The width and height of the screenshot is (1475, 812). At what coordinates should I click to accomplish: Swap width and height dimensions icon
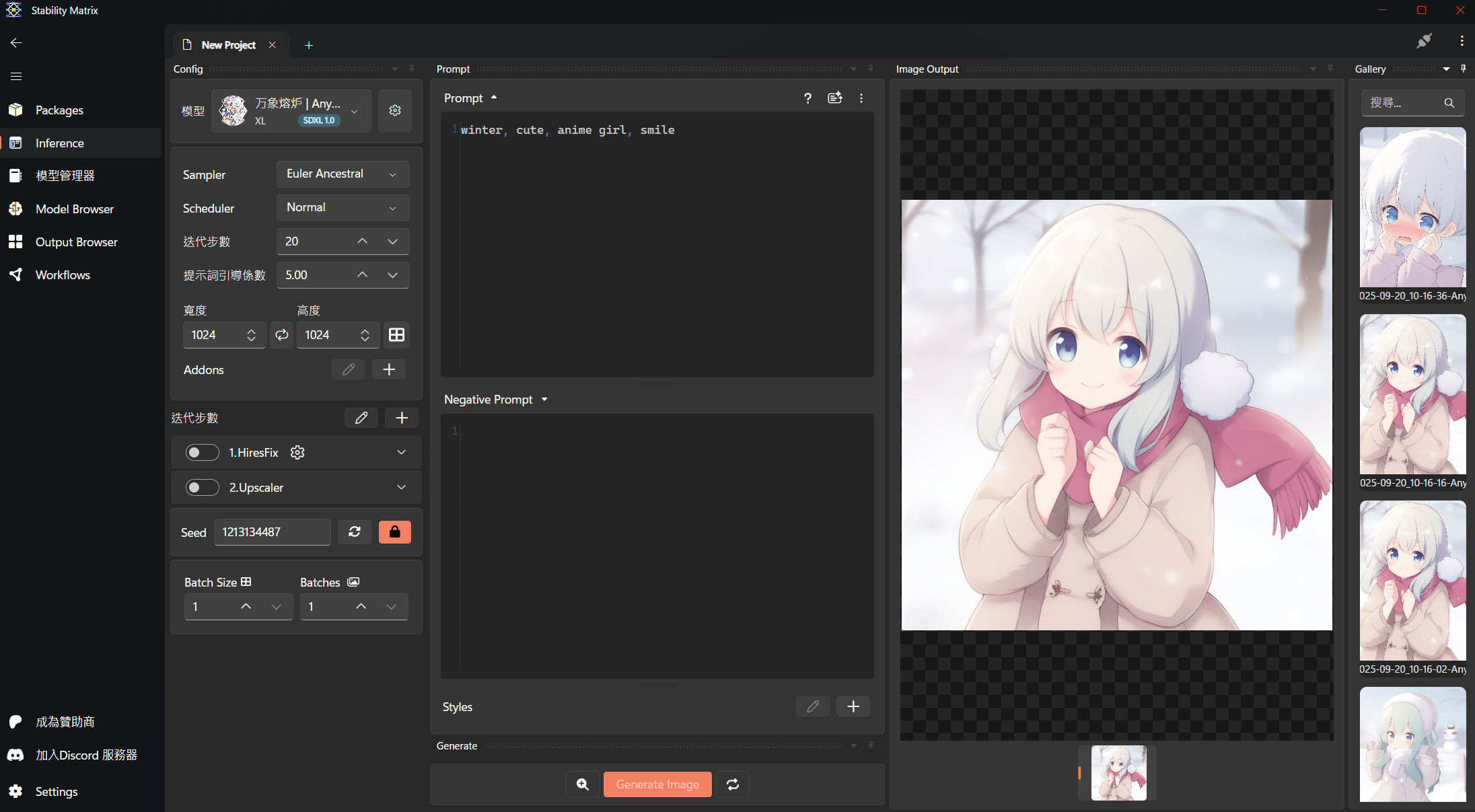click(282, 335)
